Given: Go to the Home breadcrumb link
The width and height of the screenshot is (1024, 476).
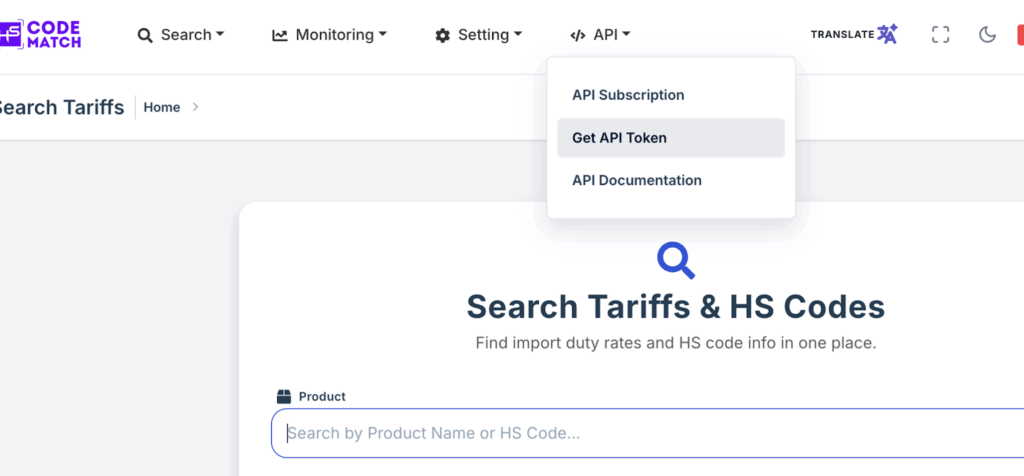Looking at the screenshot, I should click(162, 107).
